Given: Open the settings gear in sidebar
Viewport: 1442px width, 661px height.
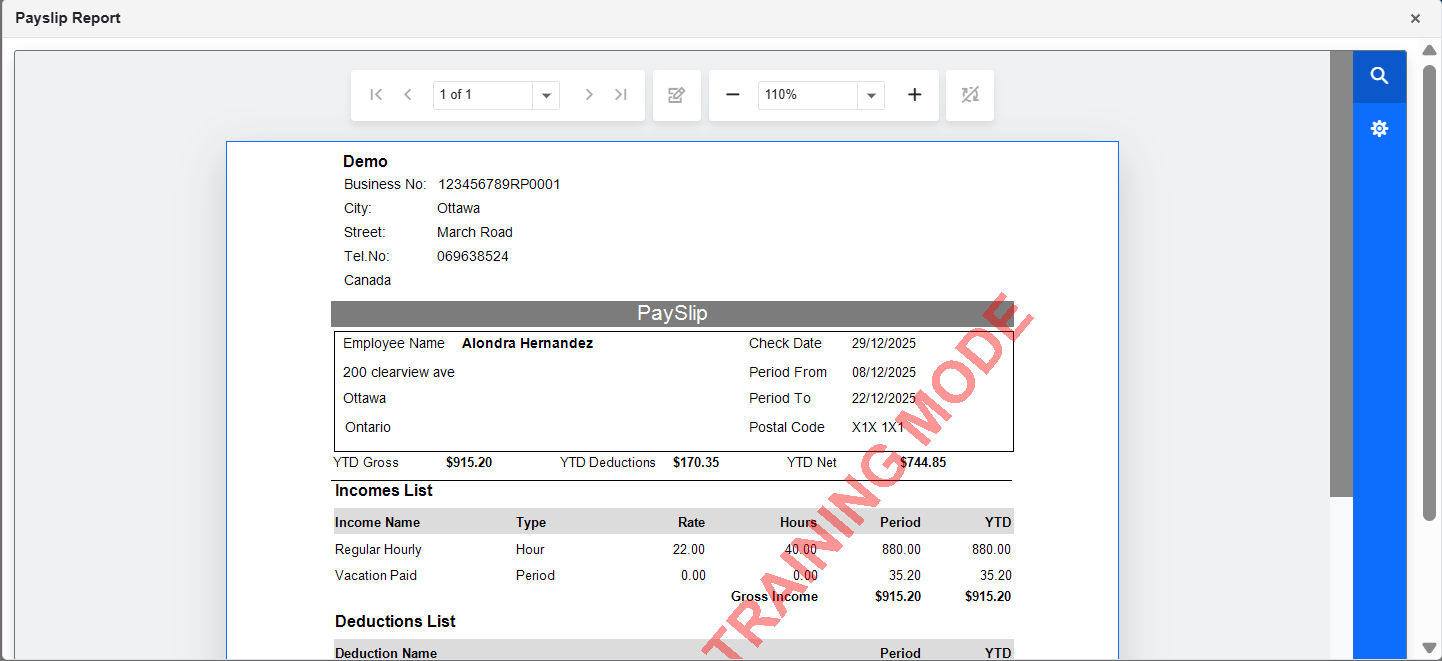Looking at the screenshot, I should pyautogui.click(x=1379, y=128).
